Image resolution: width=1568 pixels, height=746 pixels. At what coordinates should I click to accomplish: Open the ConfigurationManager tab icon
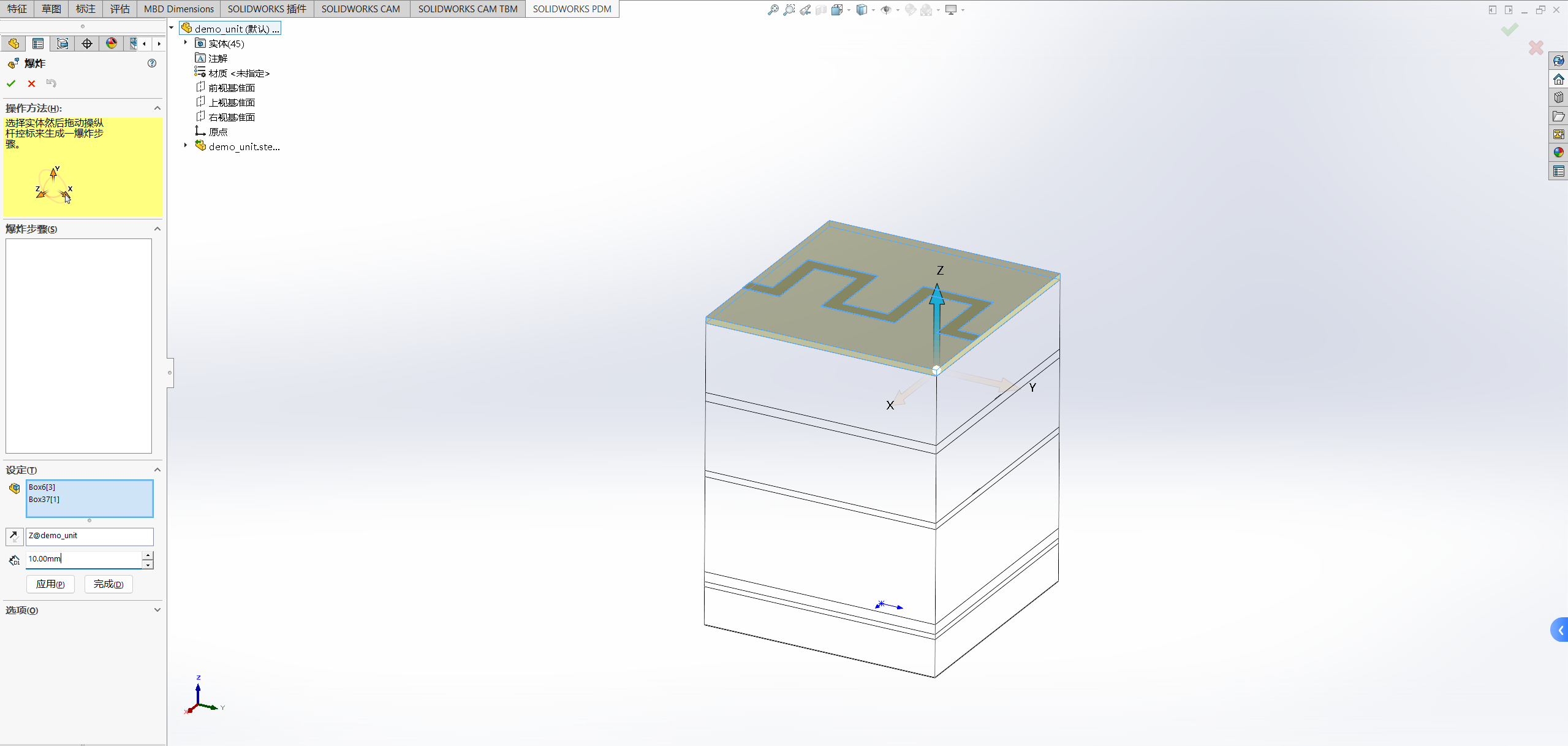pyautogui.click(x=62, y=44)
